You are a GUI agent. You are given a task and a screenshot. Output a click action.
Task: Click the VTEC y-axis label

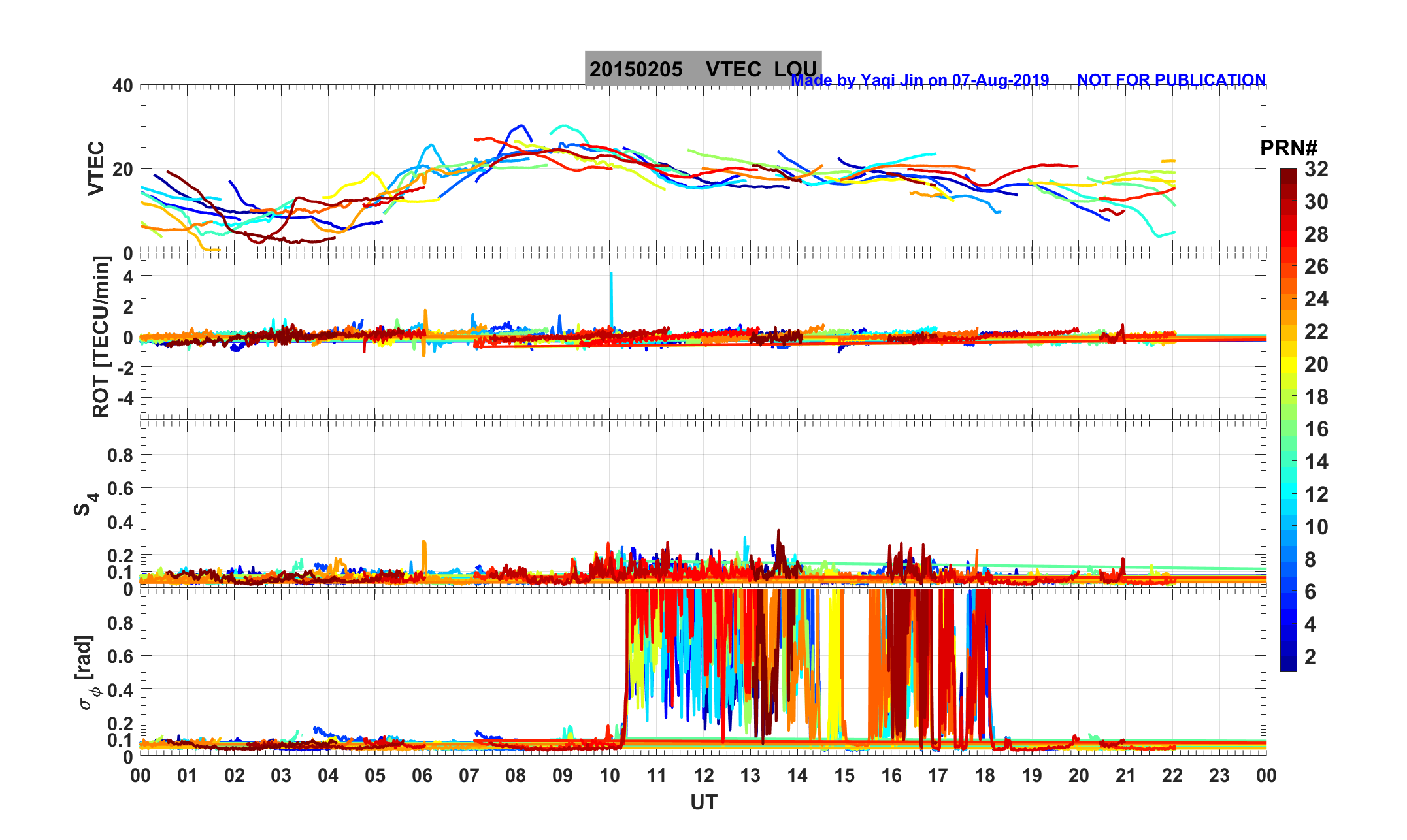(x=96, y=168)
